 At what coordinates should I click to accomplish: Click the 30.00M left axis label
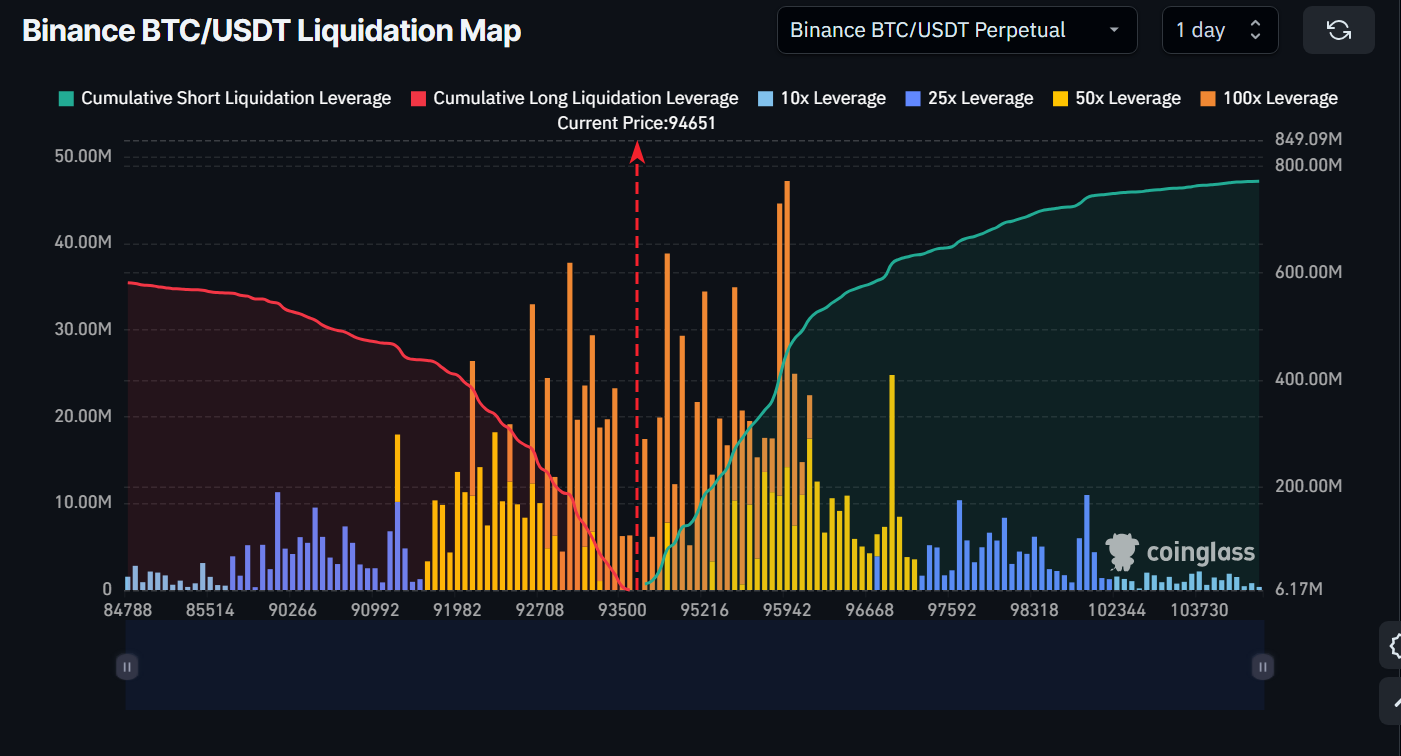coord(82,330)
